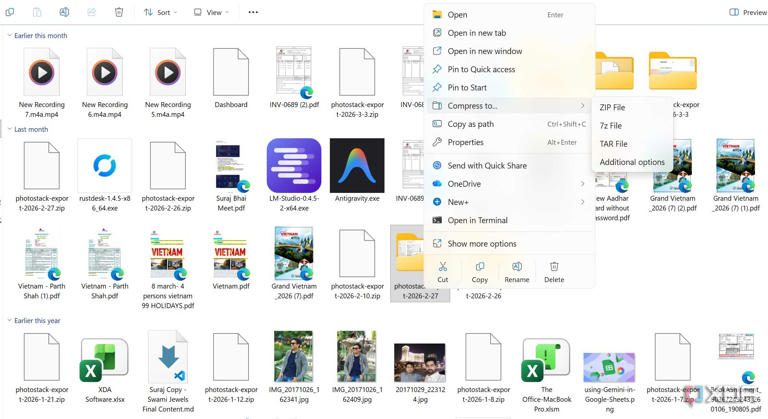
Task: Select Antigravity.exe icon
Action: (357, 166)
